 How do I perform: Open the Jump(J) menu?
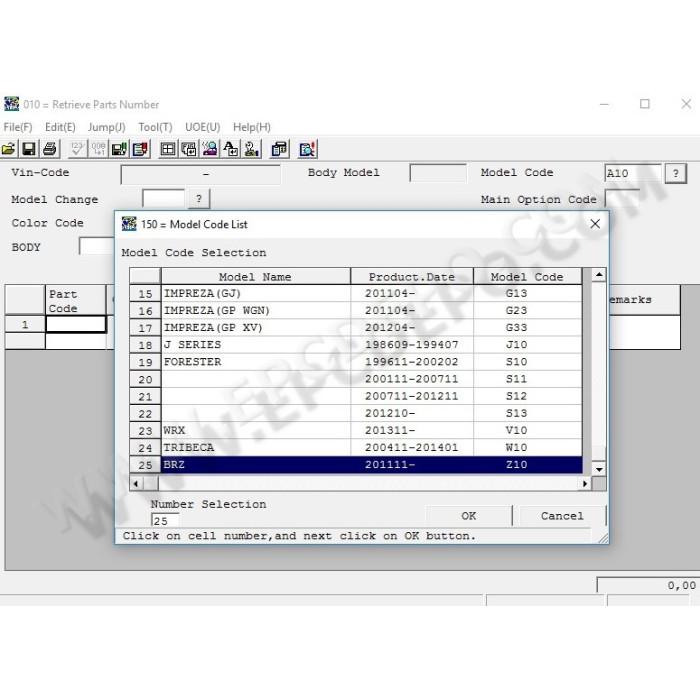click(x=106, y=127)
